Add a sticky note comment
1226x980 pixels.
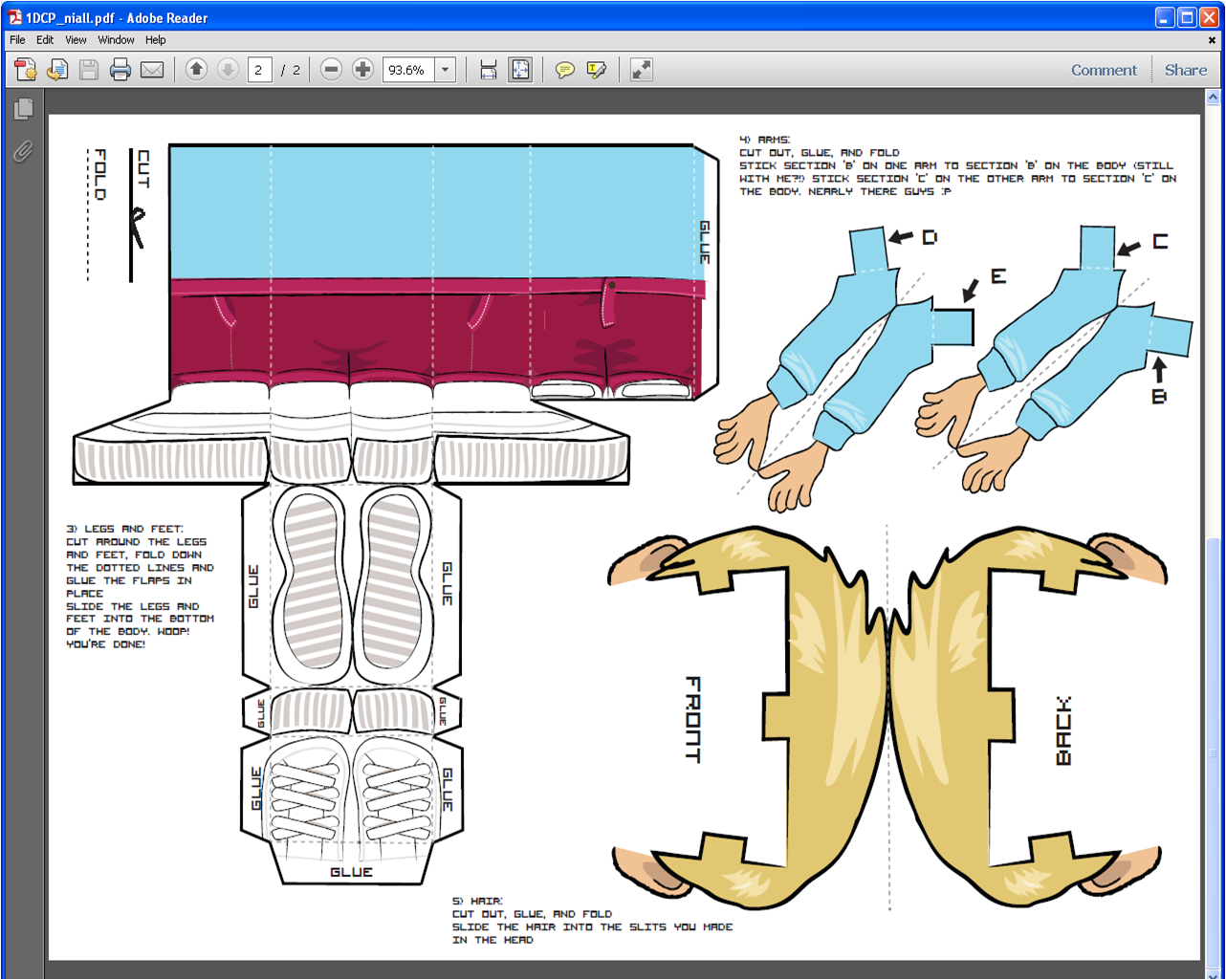(565, 70)
